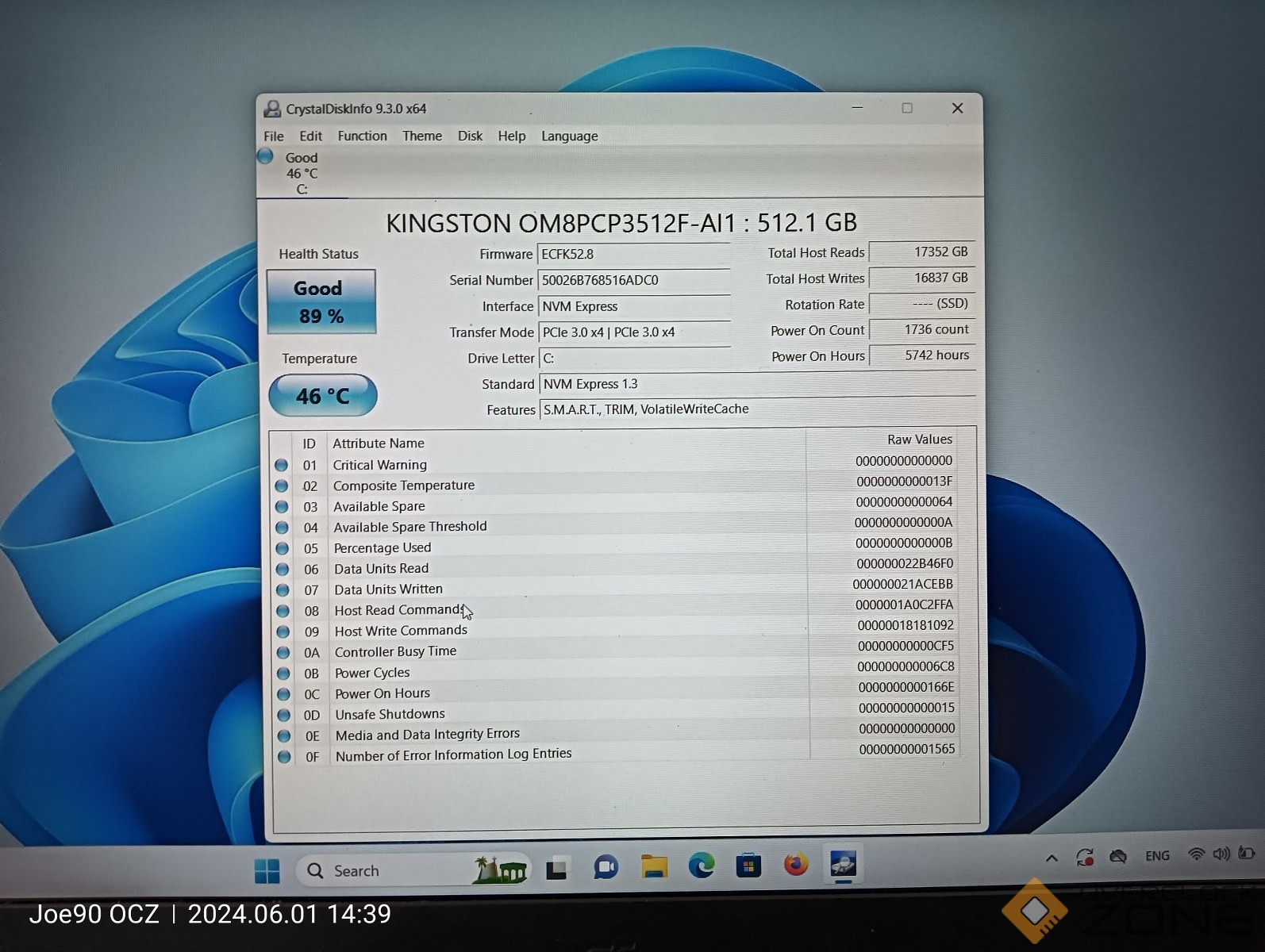
Task: Click the Drive Letter field C:
Action: pos(635,359)
